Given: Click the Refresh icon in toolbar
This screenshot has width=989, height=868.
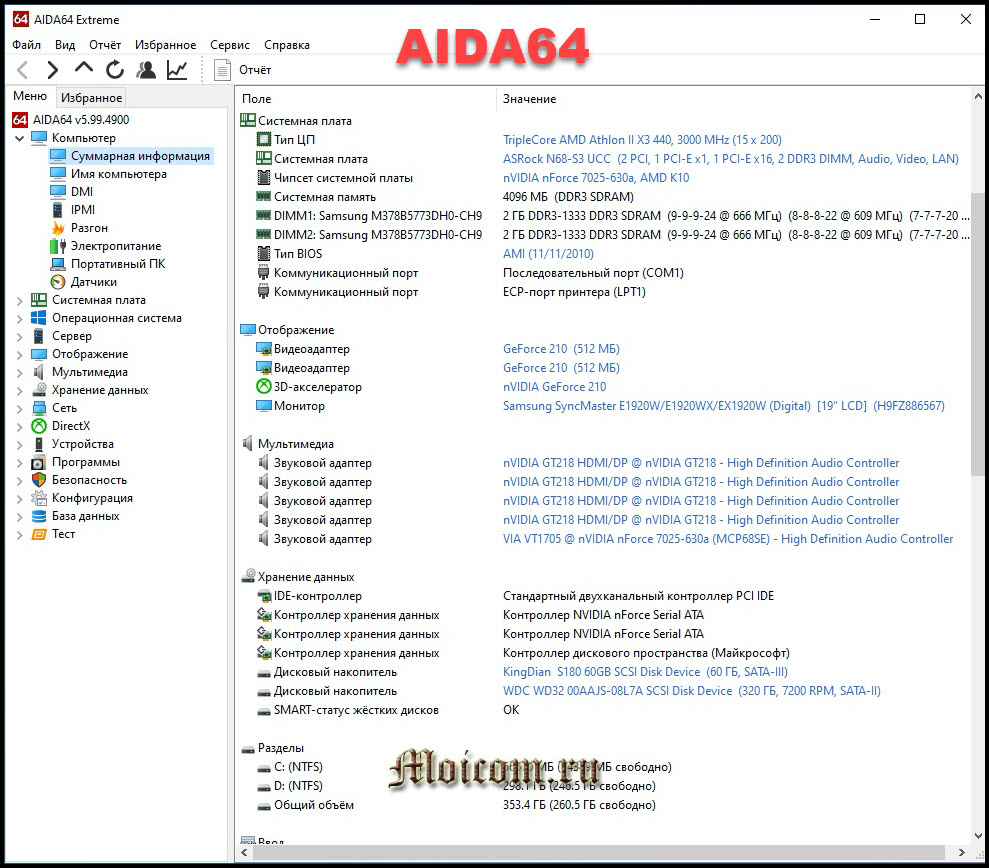Looking at the screenshot, I should click(x=115, y=70).
